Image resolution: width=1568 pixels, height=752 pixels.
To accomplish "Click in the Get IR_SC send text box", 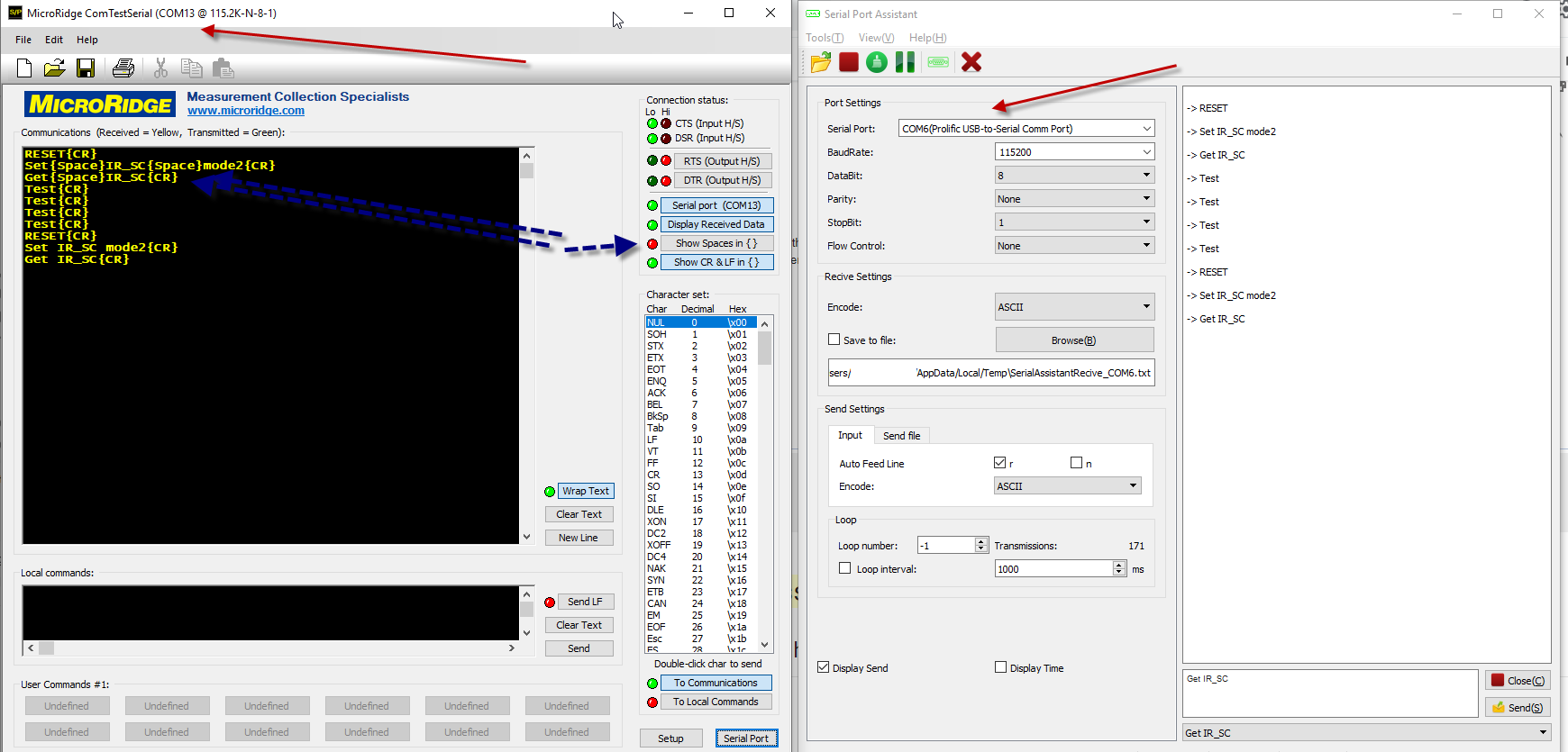I will [x=1330, y=693].
